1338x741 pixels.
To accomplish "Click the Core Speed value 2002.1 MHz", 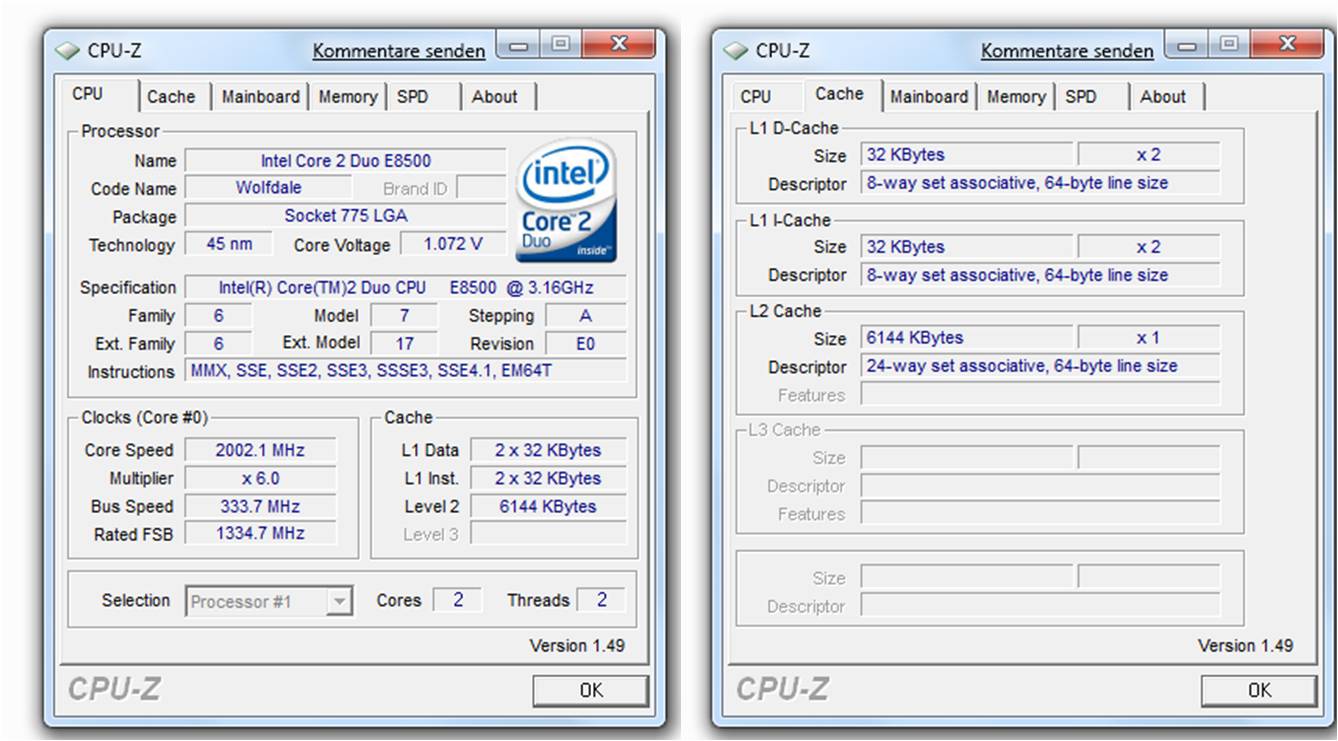I will (x=261, y=450).
